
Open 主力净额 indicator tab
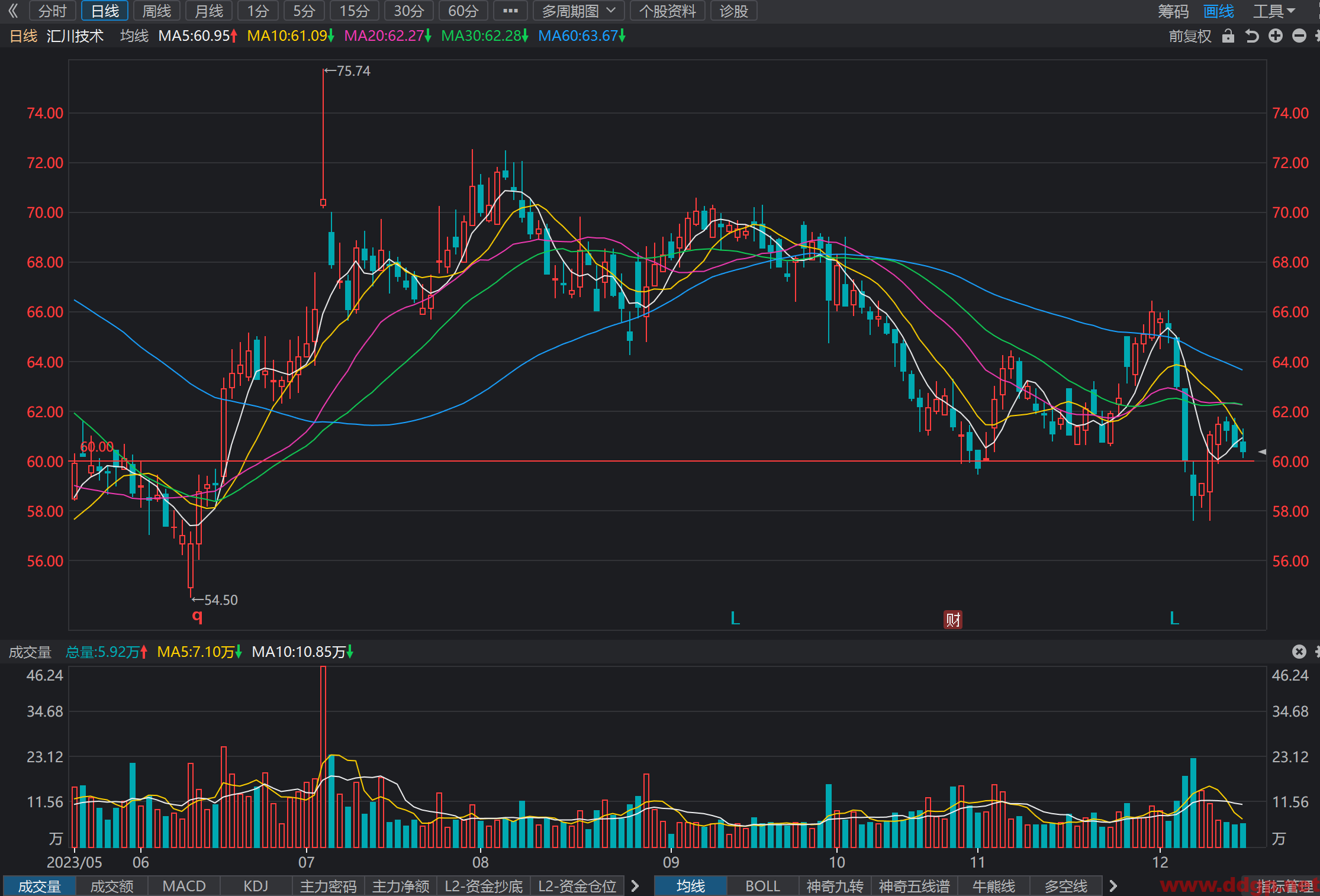pos(401,886)
